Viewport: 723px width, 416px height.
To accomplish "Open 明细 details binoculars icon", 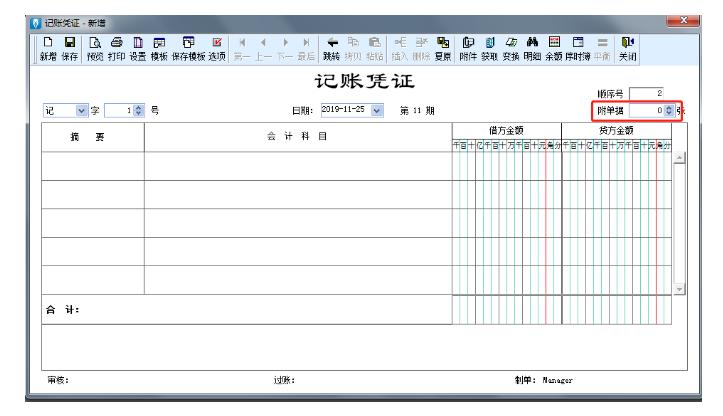I will click(x=532, y=48).
